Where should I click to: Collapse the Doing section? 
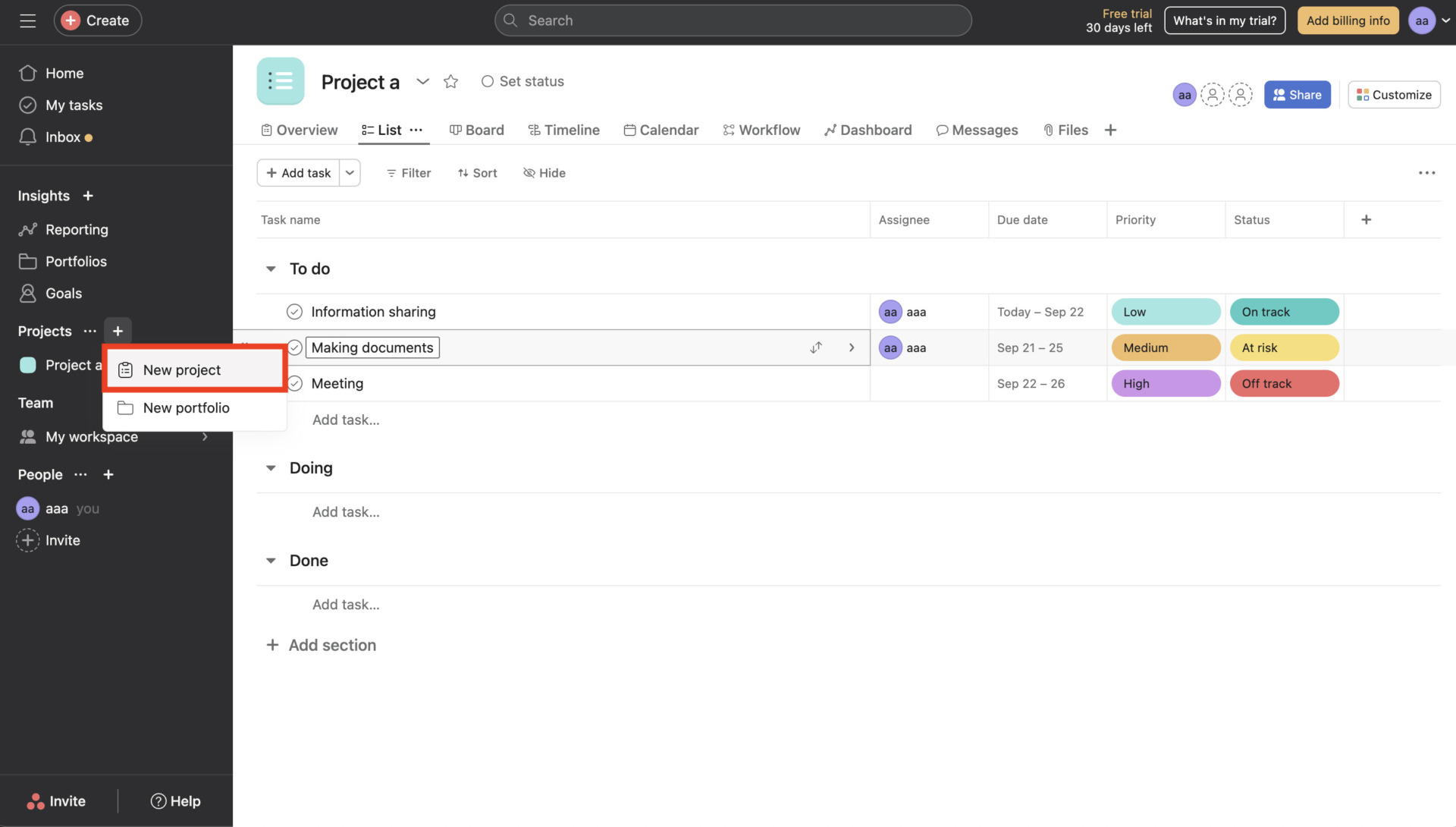click(x=271, y=467)
